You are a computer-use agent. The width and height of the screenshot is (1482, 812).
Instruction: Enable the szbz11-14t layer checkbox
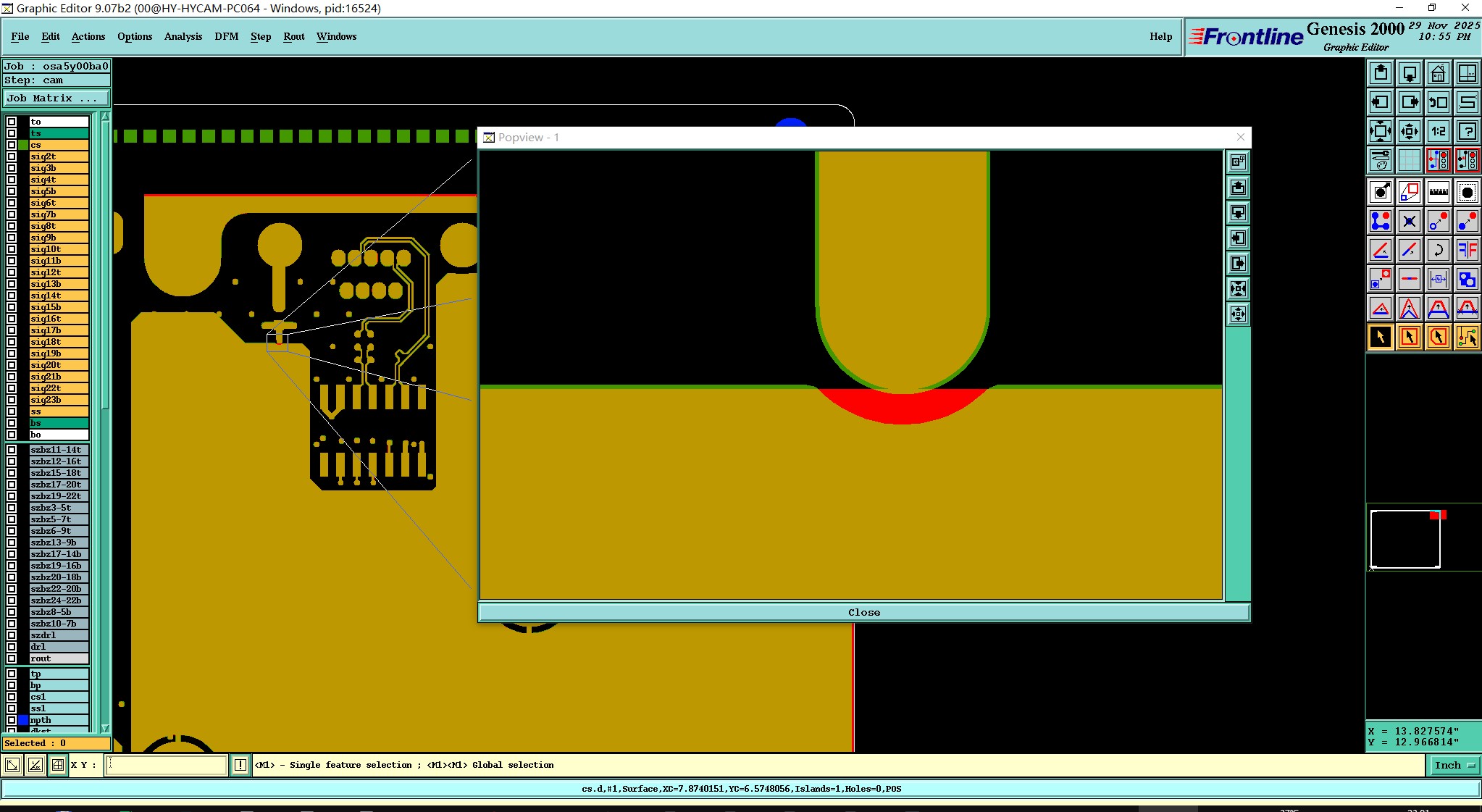(x=12, y=450)
